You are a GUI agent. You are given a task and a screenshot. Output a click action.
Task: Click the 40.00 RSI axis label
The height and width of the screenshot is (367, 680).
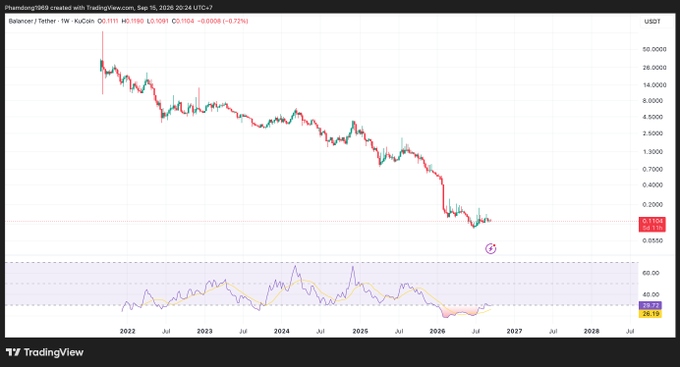(x=651, y=295)
